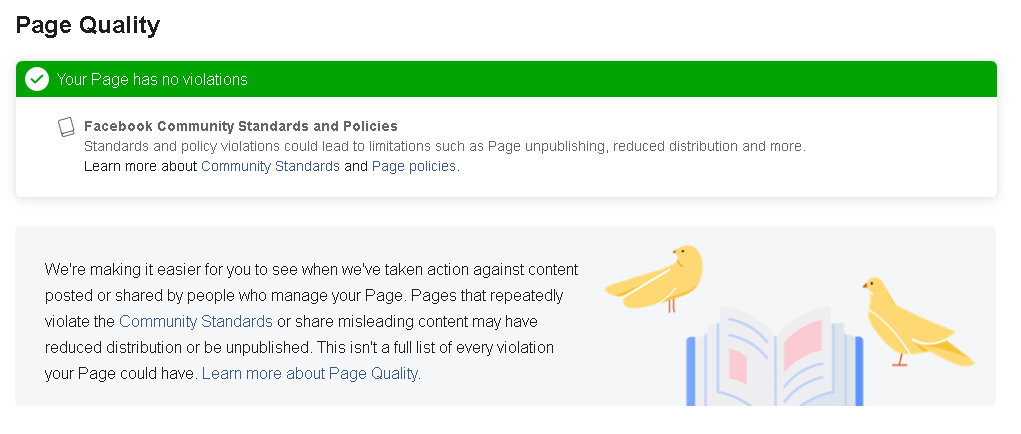This screenshot has width=1021, height=434.
Task: Open Learn more about Page Quality link
Action: tap(310, 373)
